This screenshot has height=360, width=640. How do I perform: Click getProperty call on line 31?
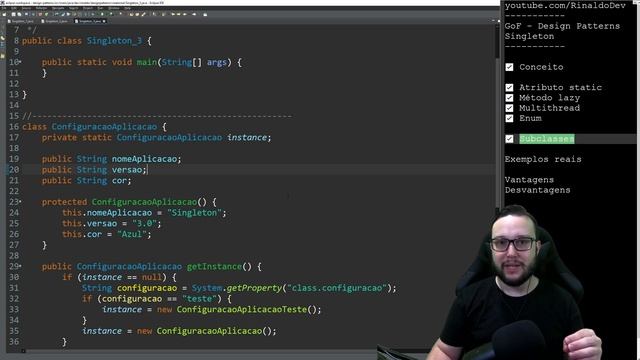coord(254,288)
